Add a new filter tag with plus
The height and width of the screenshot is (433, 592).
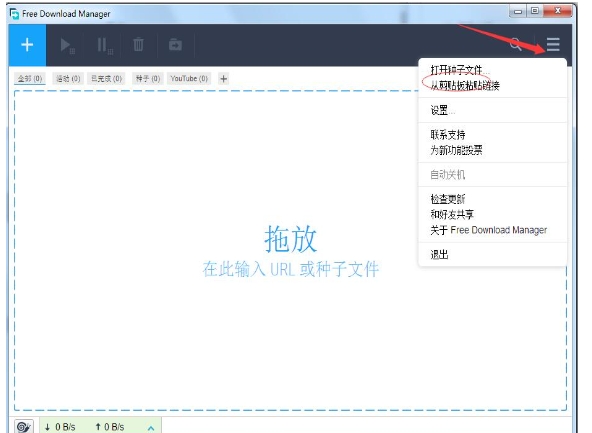(x=224, y=79)
